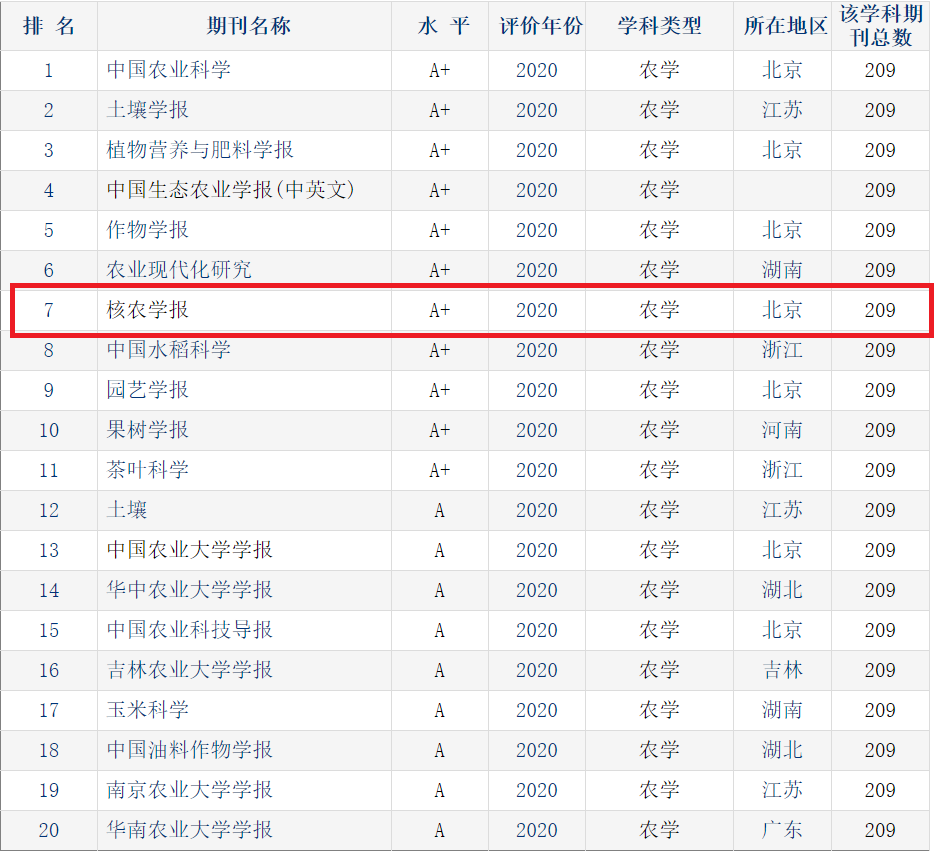Viewport: 944px width, 857px height.
Task: Select journal name 玉米科学
Action: pyautogui.click(x=148, y=710)
